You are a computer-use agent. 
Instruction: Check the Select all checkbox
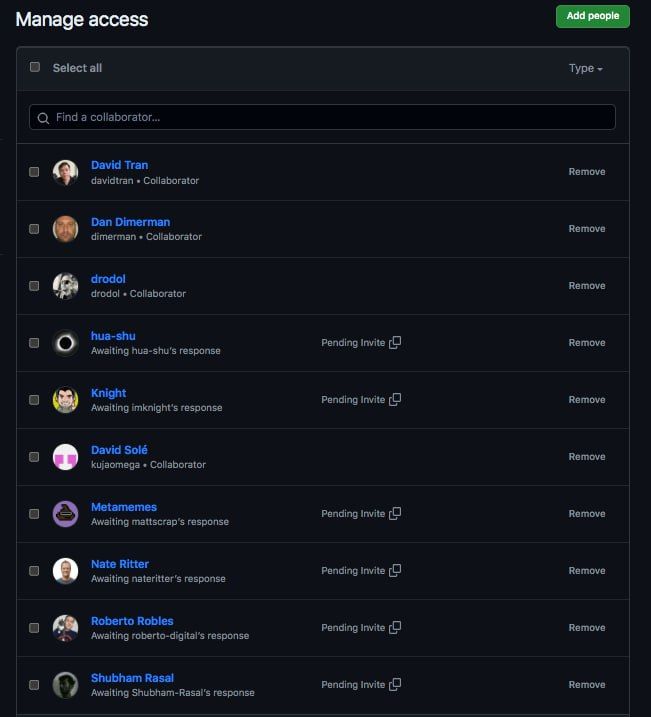(35, 67)
